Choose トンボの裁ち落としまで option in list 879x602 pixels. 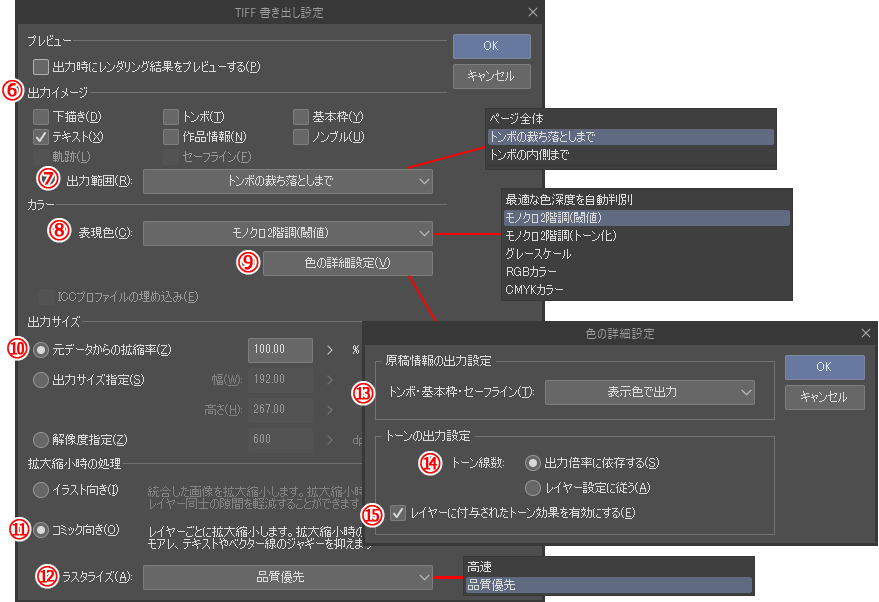(631, 137)
